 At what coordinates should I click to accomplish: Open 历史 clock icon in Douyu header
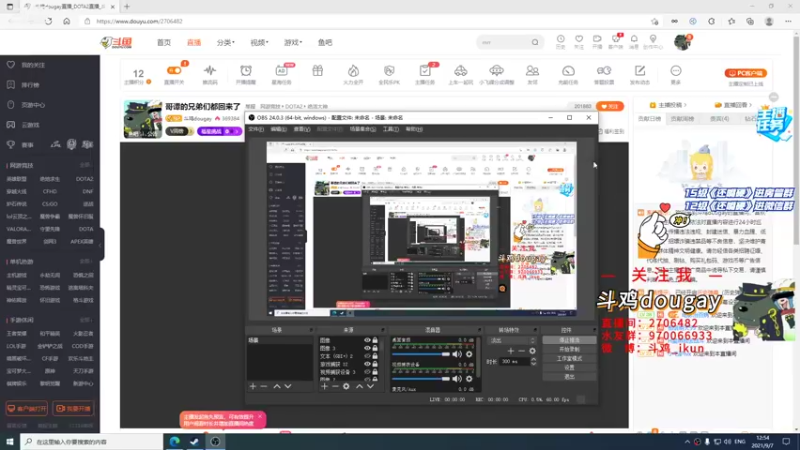[x=560, y=39]
